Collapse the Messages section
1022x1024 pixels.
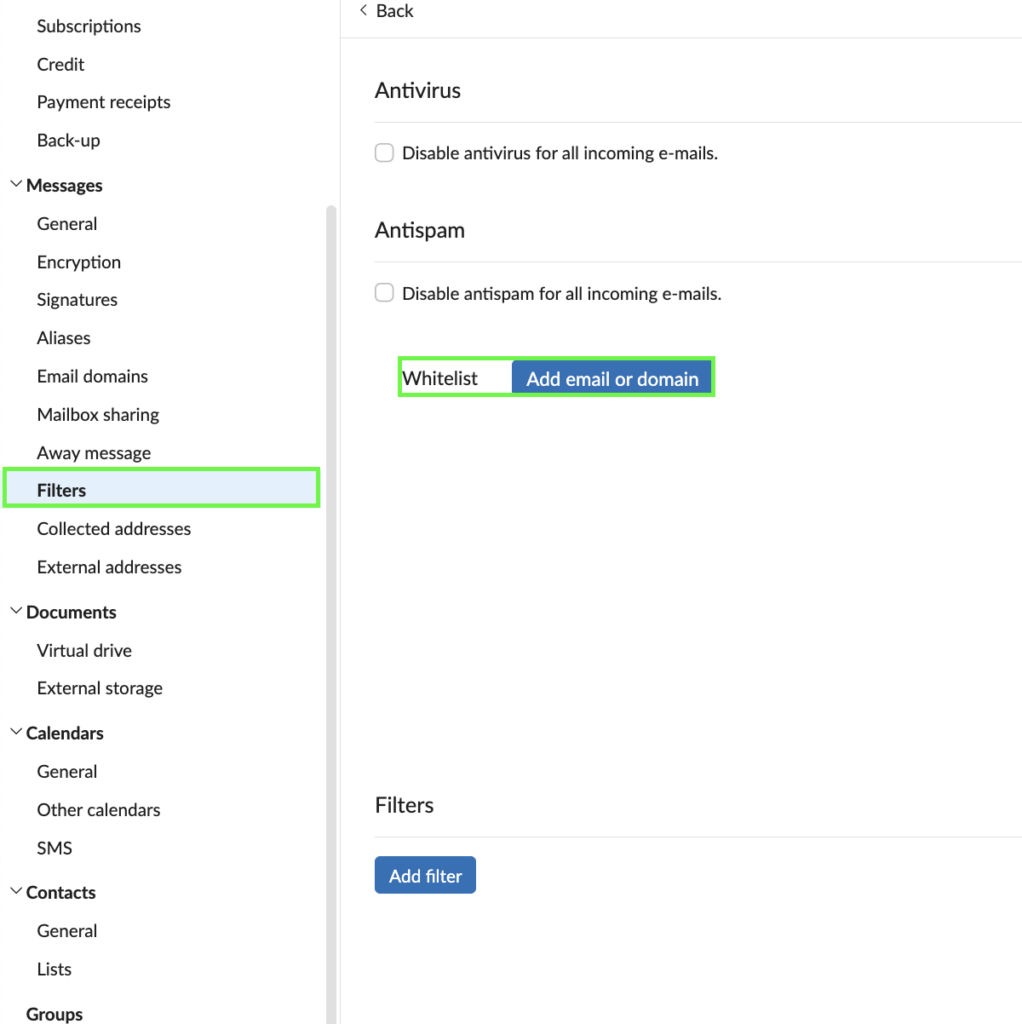click(x=16, y=185)
